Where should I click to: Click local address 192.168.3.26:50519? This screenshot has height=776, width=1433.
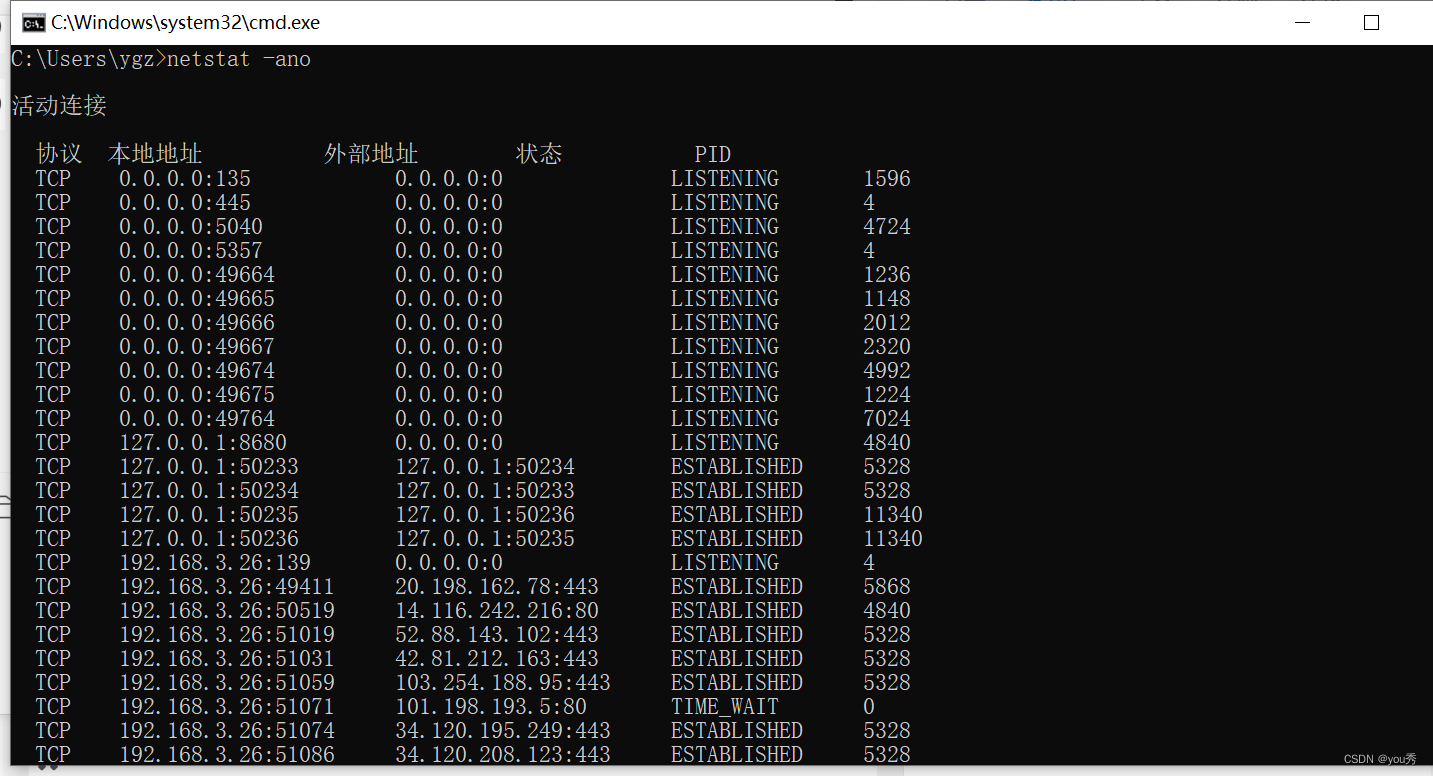click(227, 611)
